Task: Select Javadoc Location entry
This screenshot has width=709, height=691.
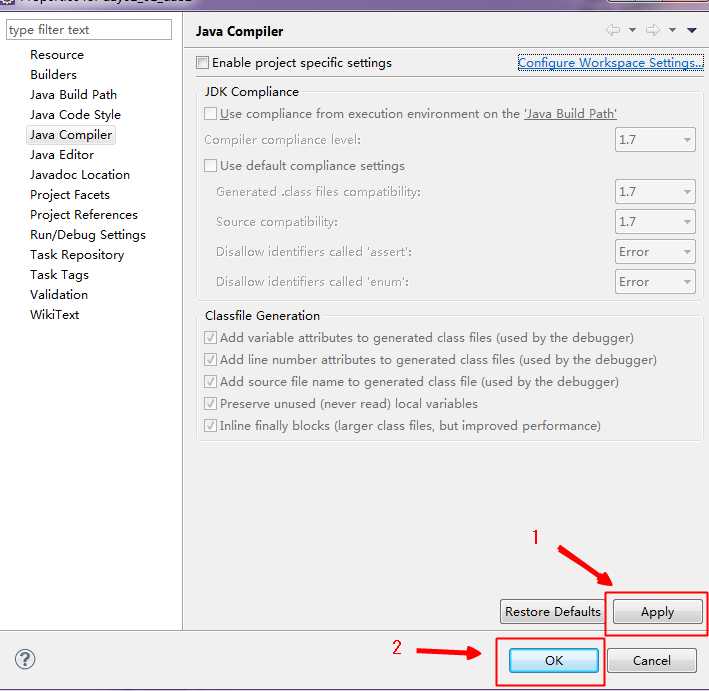Action: 80,175
